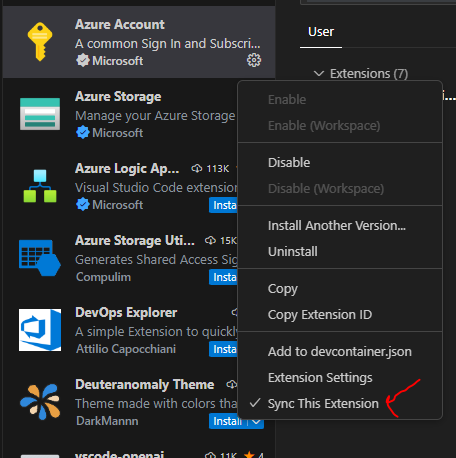Screen dimensions: 456x458
Task: Choose Copy Extension ID
Action: click(x=320, y=315)
